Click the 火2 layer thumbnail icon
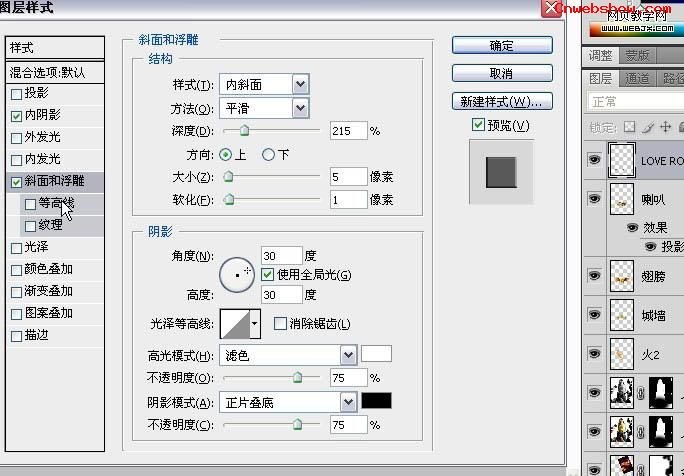 [624, 354]
